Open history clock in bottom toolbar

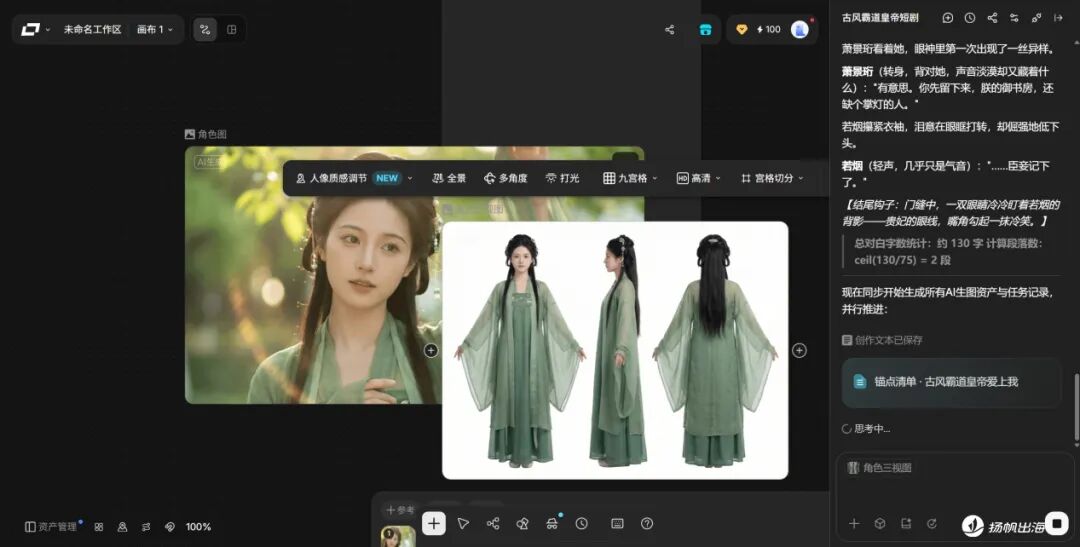(x=582, y=524)
